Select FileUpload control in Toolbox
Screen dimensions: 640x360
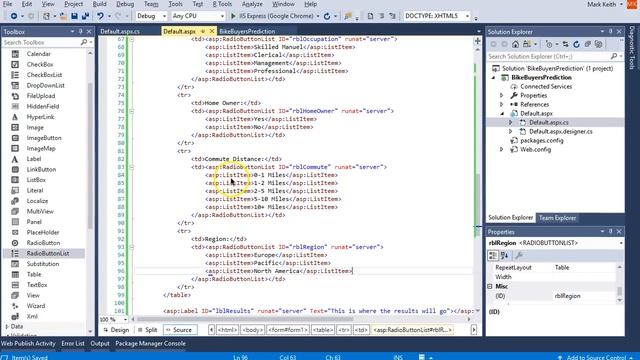click(41, 96)
